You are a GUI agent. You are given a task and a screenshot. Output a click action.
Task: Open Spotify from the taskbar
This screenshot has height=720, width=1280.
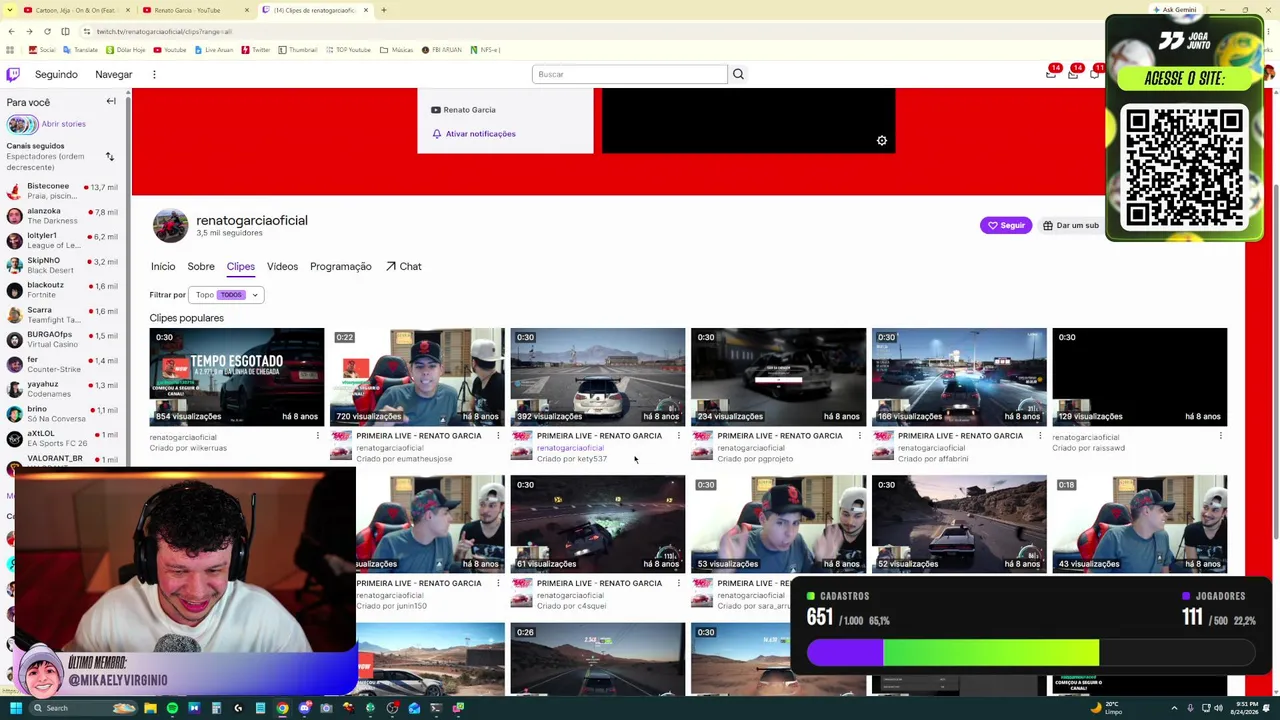tap(172, 708)
